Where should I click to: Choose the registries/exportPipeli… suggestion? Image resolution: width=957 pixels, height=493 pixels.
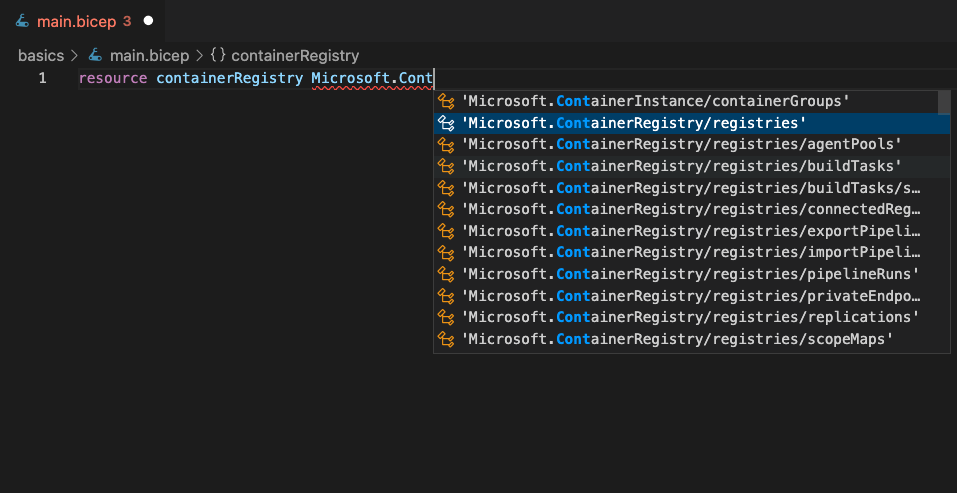692,231
